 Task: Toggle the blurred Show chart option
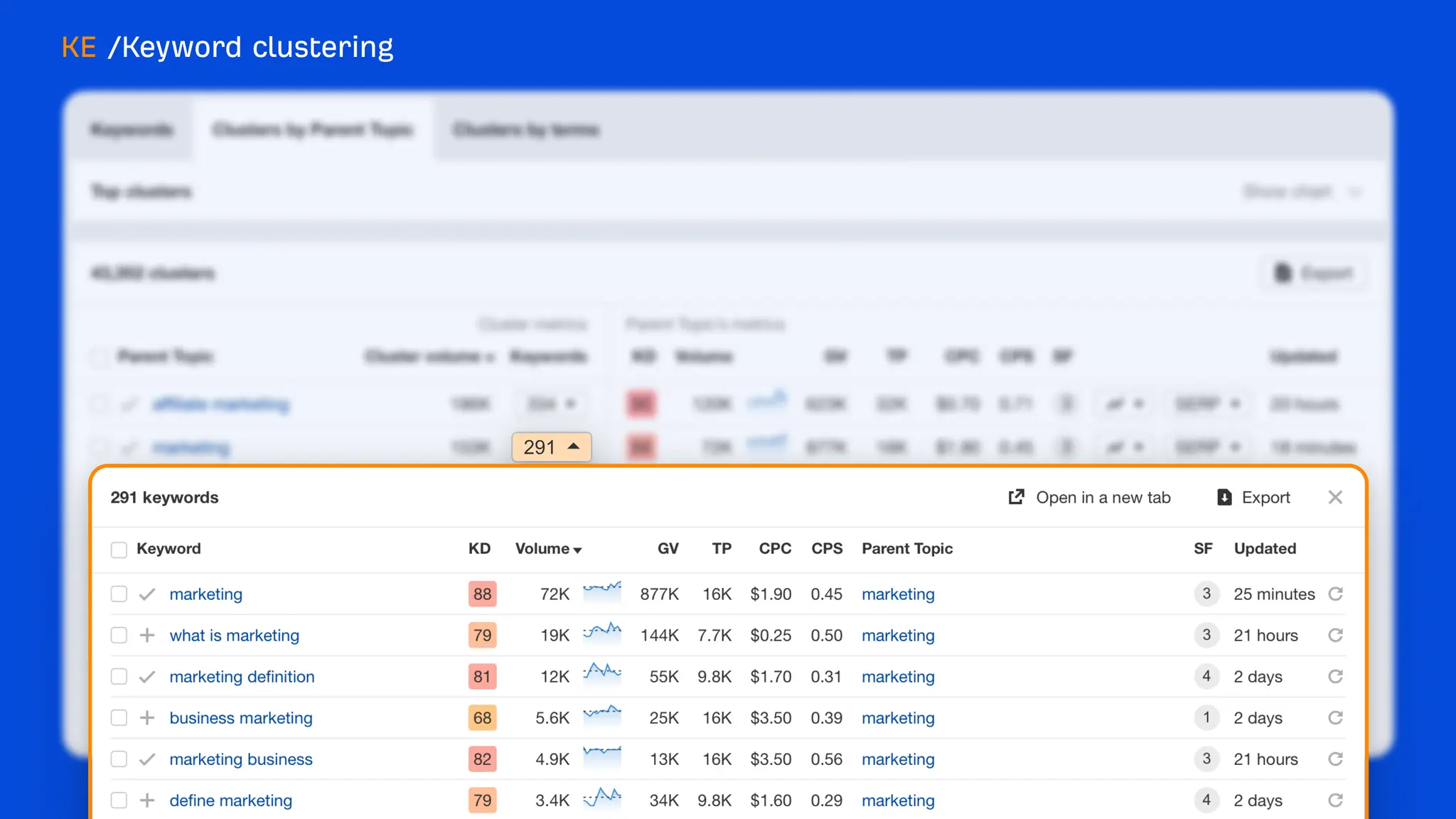tap(1301, 191)
